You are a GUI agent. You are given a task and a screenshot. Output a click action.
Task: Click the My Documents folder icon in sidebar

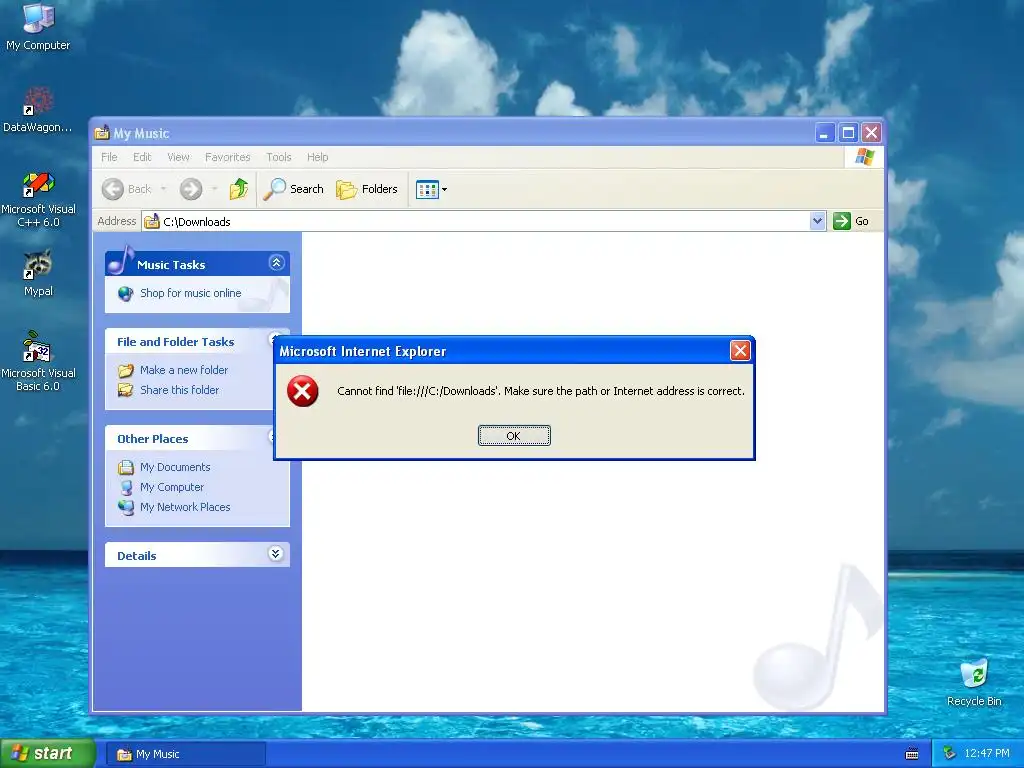(x=125, y=468)
